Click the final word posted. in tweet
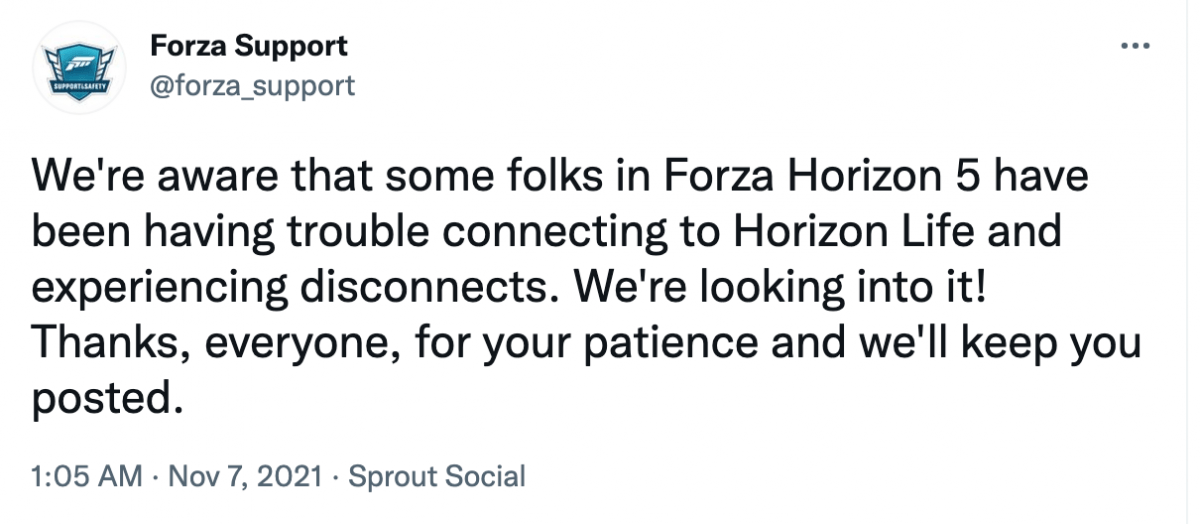1200x524 pixels. (x=110, y=396)
